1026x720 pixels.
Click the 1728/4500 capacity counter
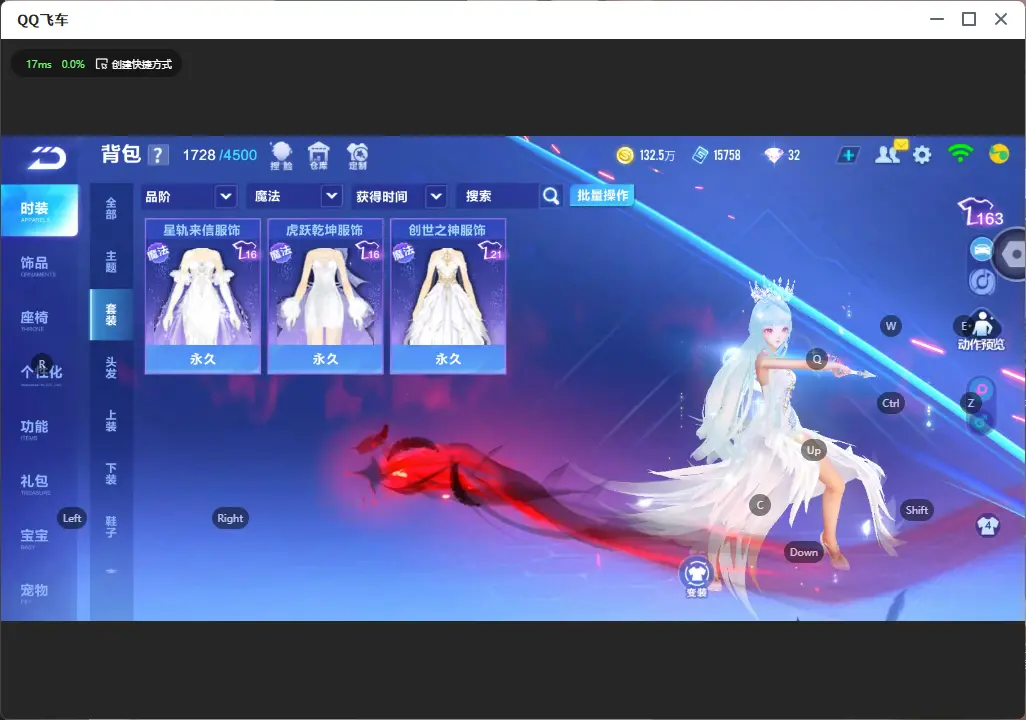(220, 155)
